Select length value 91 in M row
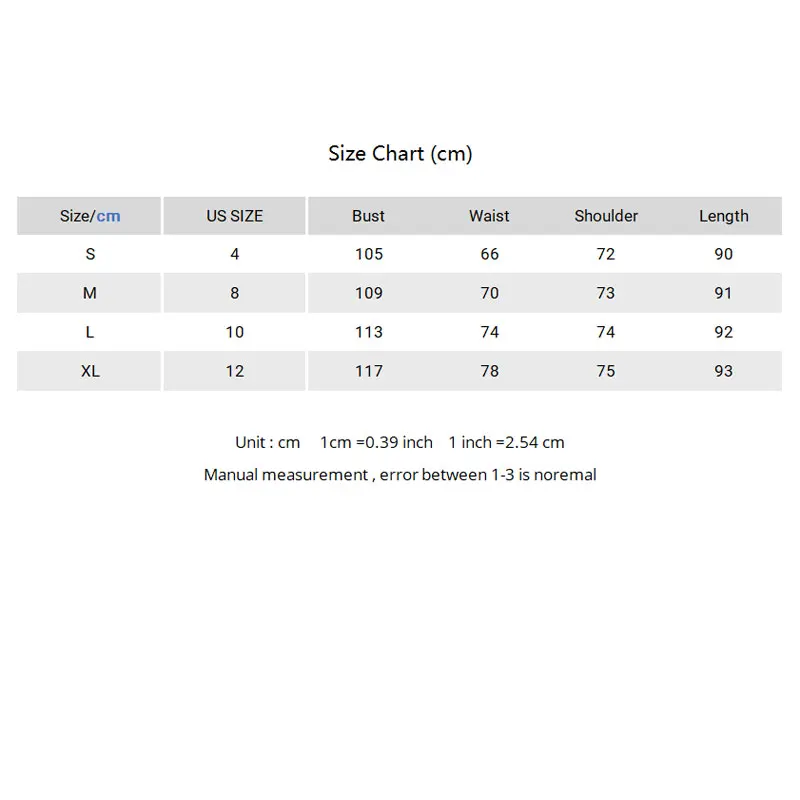The height and width of the screenshot is (800, 800). [724, 293]
